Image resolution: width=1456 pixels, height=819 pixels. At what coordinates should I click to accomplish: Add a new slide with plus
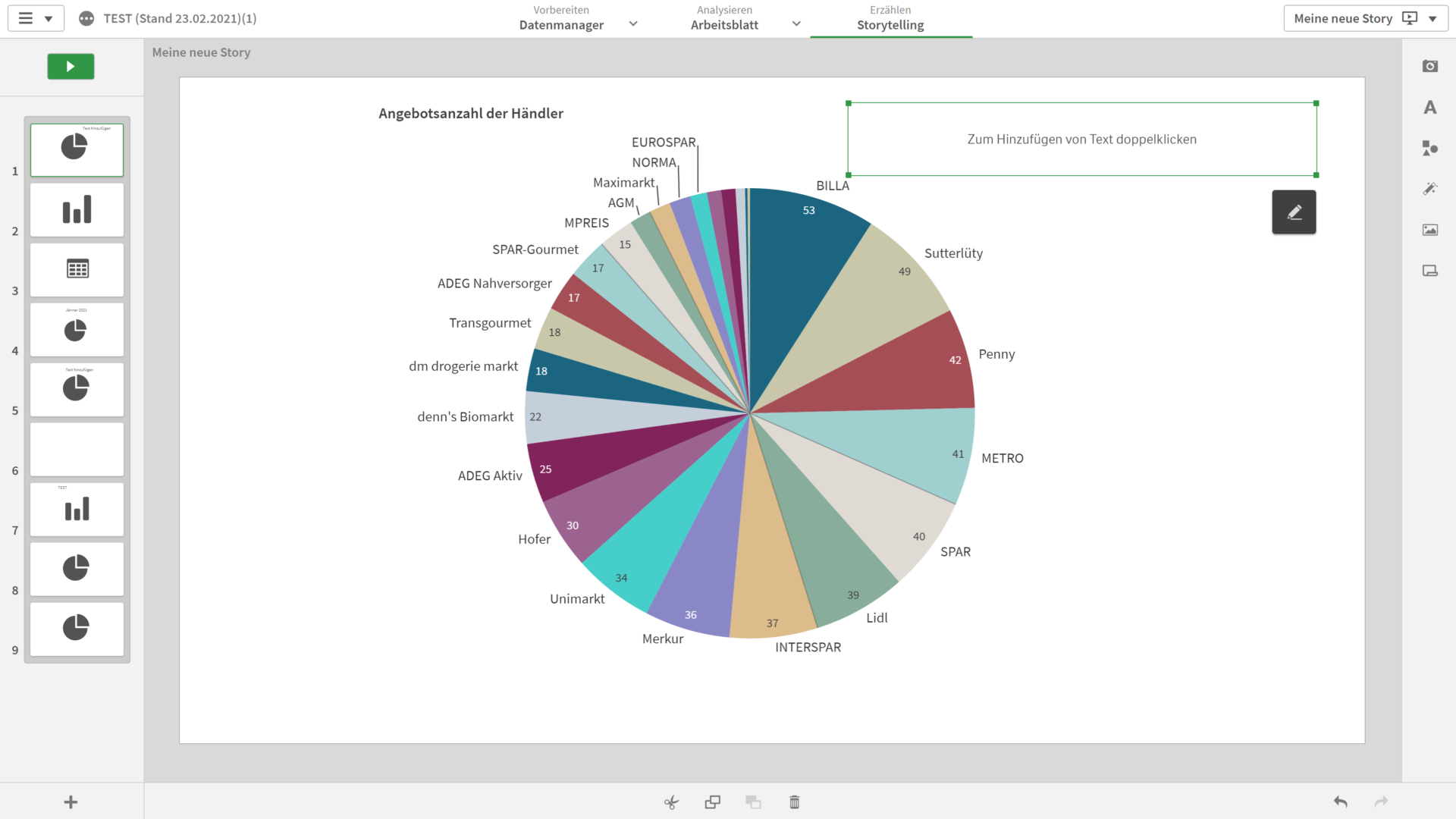[71, 802]
